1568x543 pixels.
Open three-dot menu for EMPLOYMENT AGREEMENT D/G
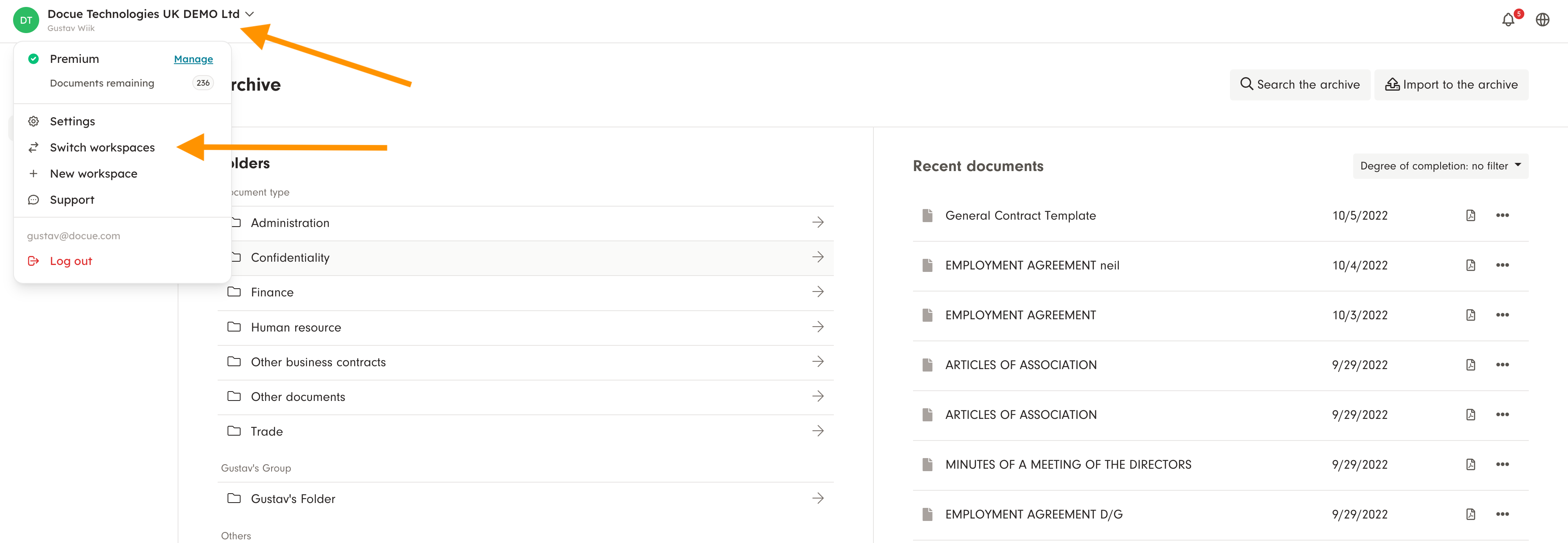pyautogui.click(x=1502, y=514)
